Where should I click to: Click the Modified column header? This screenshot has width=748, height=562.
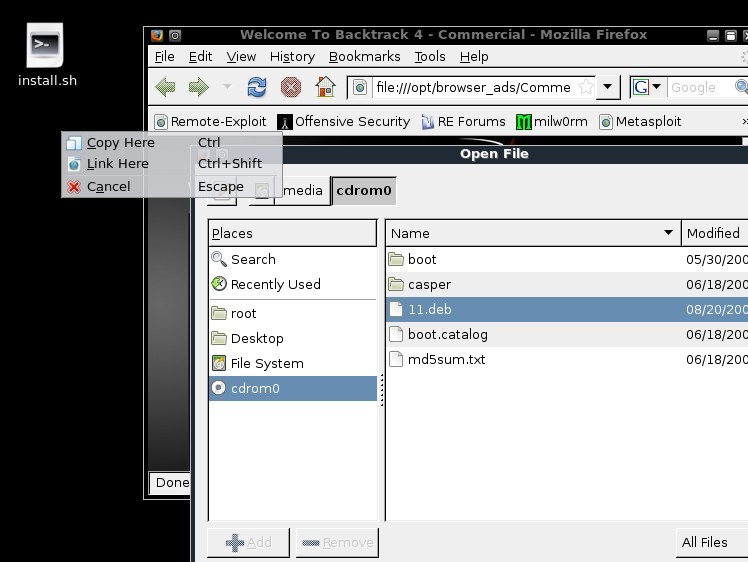click(715, 233)
